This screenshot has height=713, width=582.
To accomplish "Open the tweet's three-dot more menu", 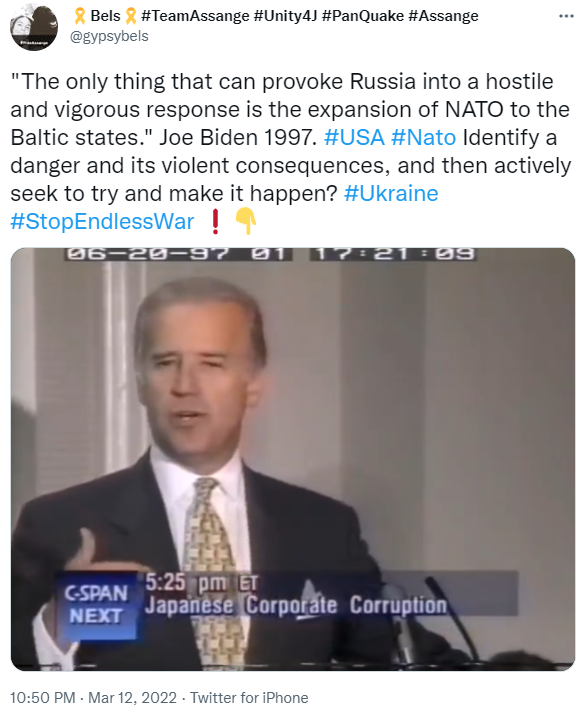I will 566,16.
